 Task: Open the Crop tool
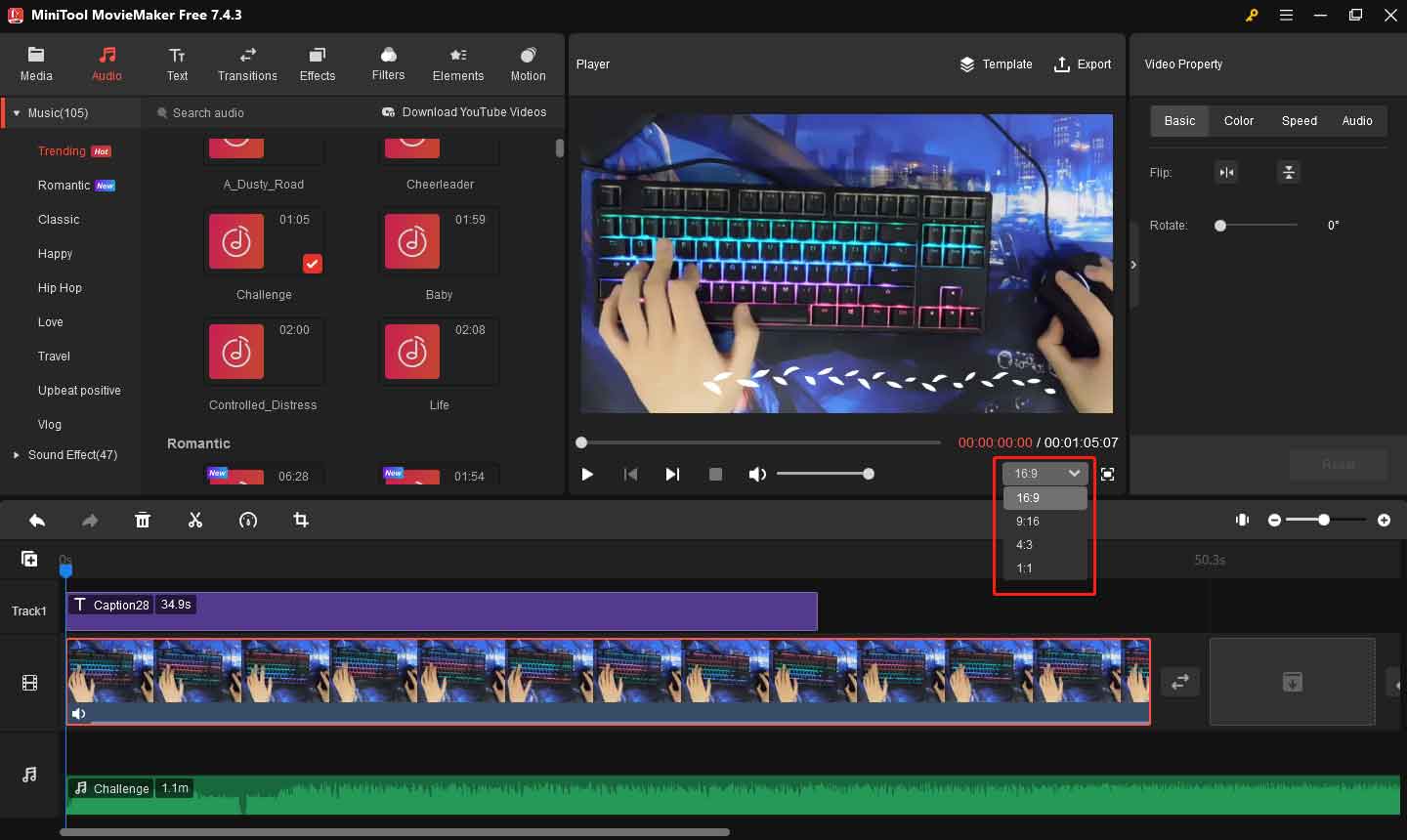(301, 521)
